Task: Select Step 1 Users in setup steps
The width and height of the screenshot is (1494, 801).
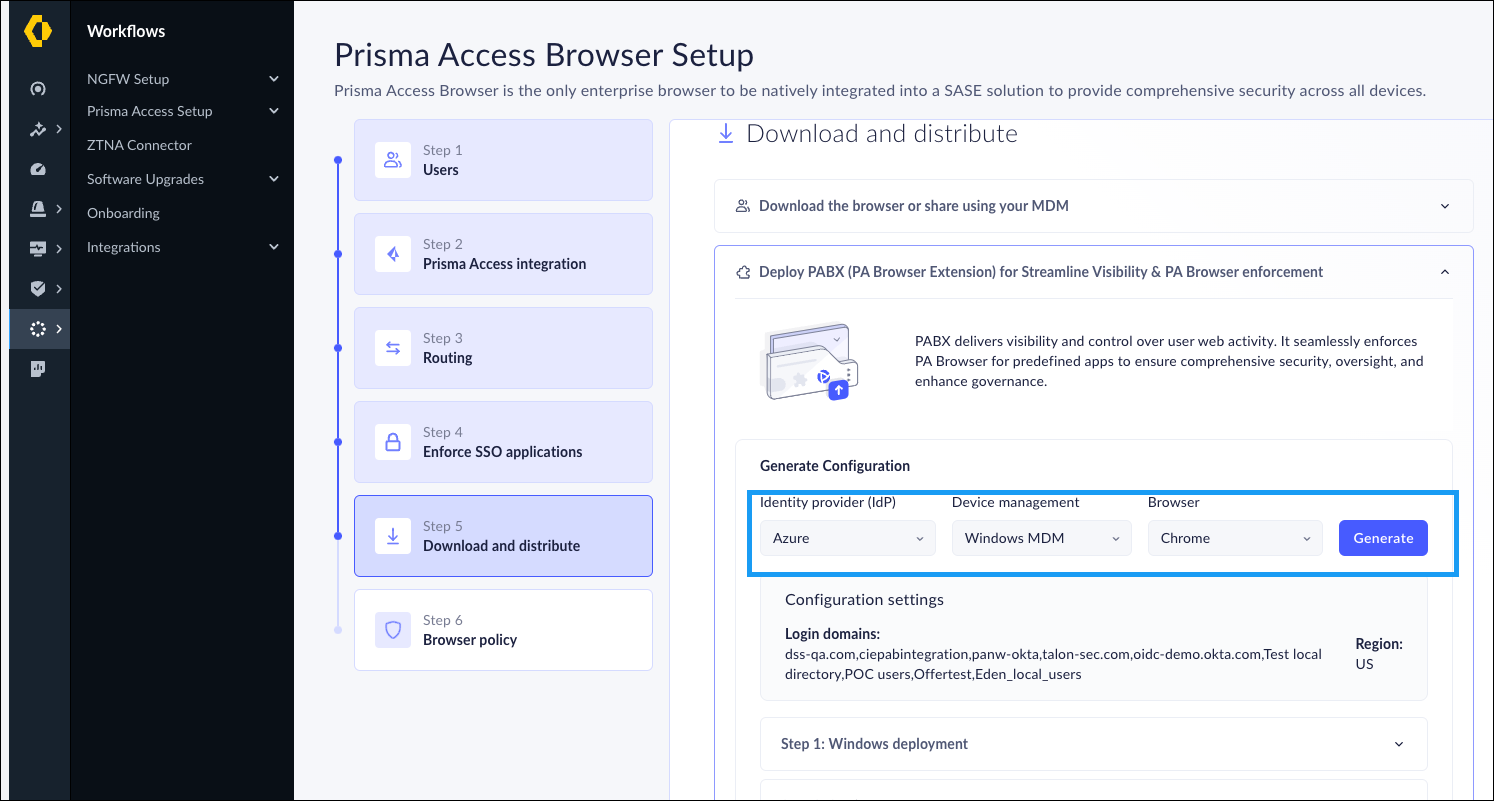Action: tap(503, 160)
